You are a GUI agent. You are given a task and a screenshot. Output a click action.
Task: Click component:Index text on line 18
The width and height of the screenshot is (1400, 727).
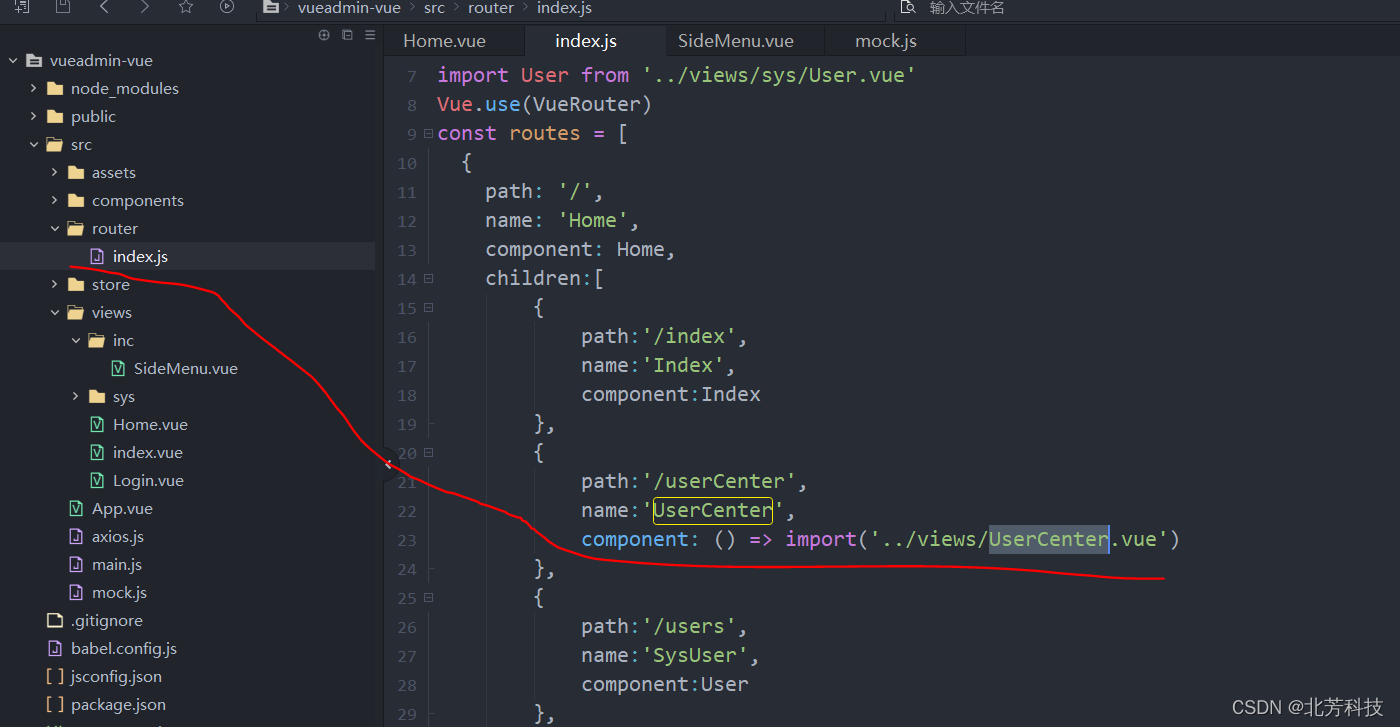point(671,394)
